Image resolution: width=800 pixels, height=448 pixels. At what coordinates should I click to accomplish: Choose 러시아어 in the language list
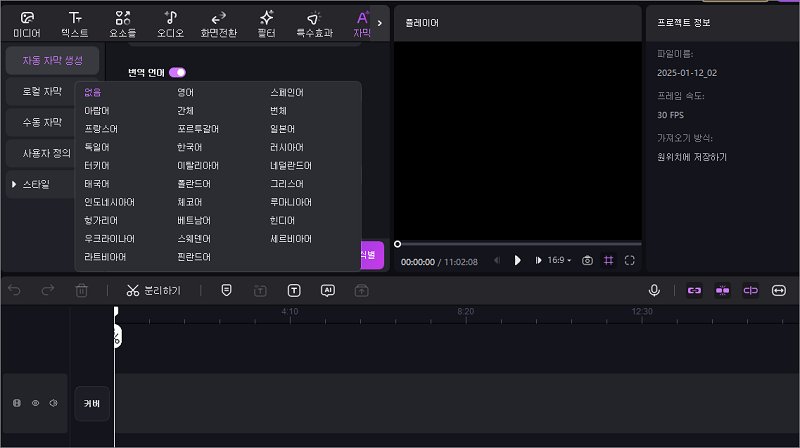coord(287,147)
